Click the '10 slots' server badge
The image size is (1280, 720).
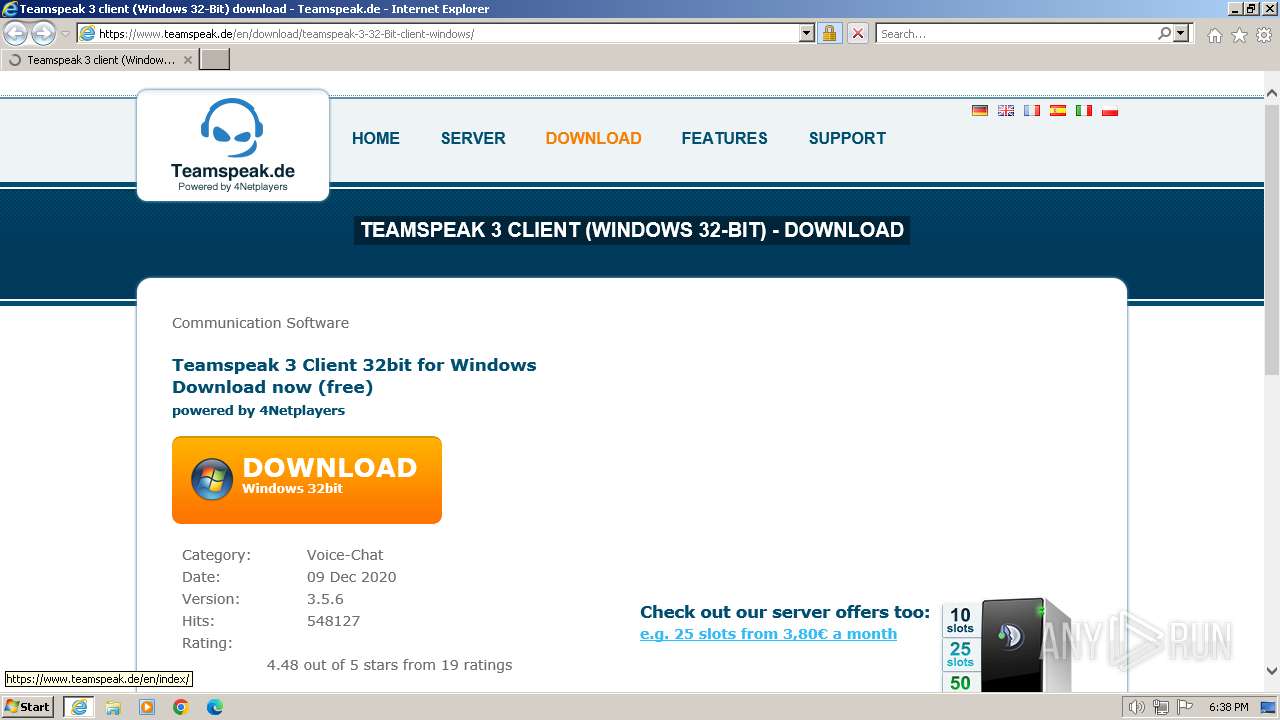click(960, 621)
